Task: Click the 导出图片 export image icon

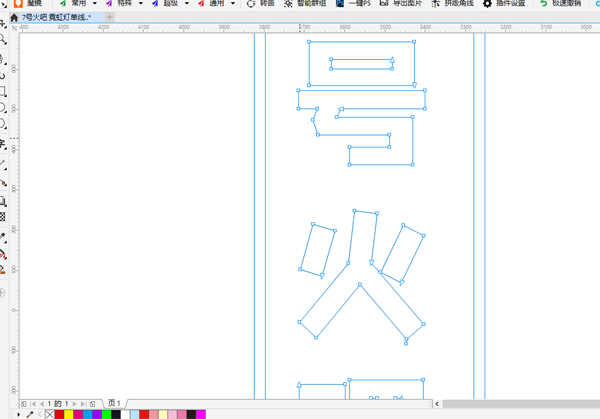Action: tap(384, 3)
